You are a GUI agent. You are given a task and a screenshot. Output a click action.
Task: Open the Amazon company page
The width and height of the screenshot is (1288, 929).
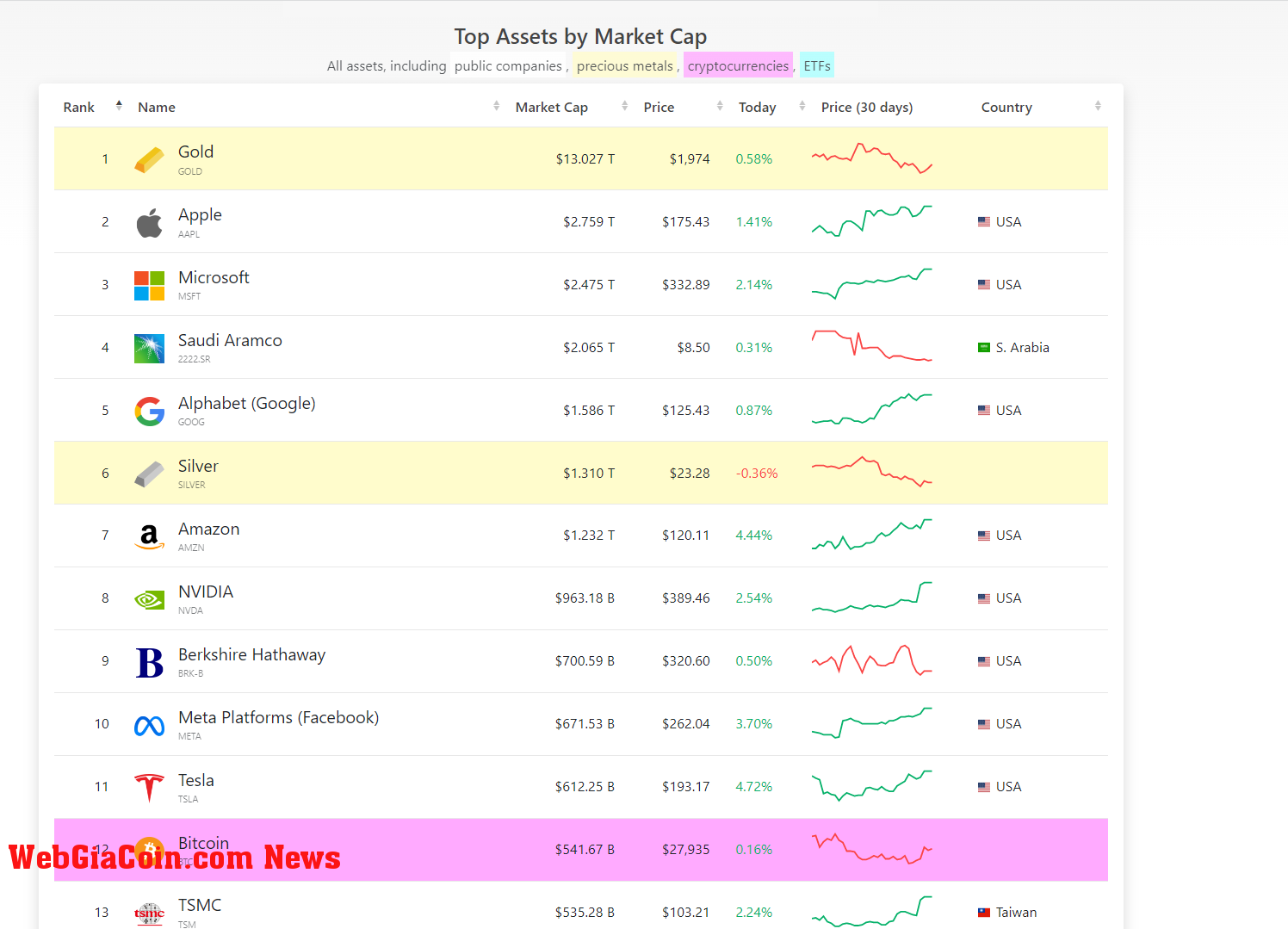tap(209, 529)
